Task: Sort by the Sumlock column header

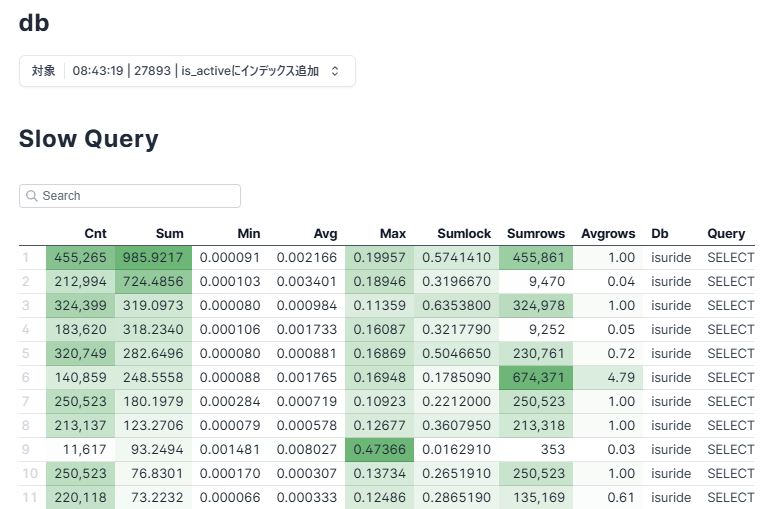Action: (464, 234)
